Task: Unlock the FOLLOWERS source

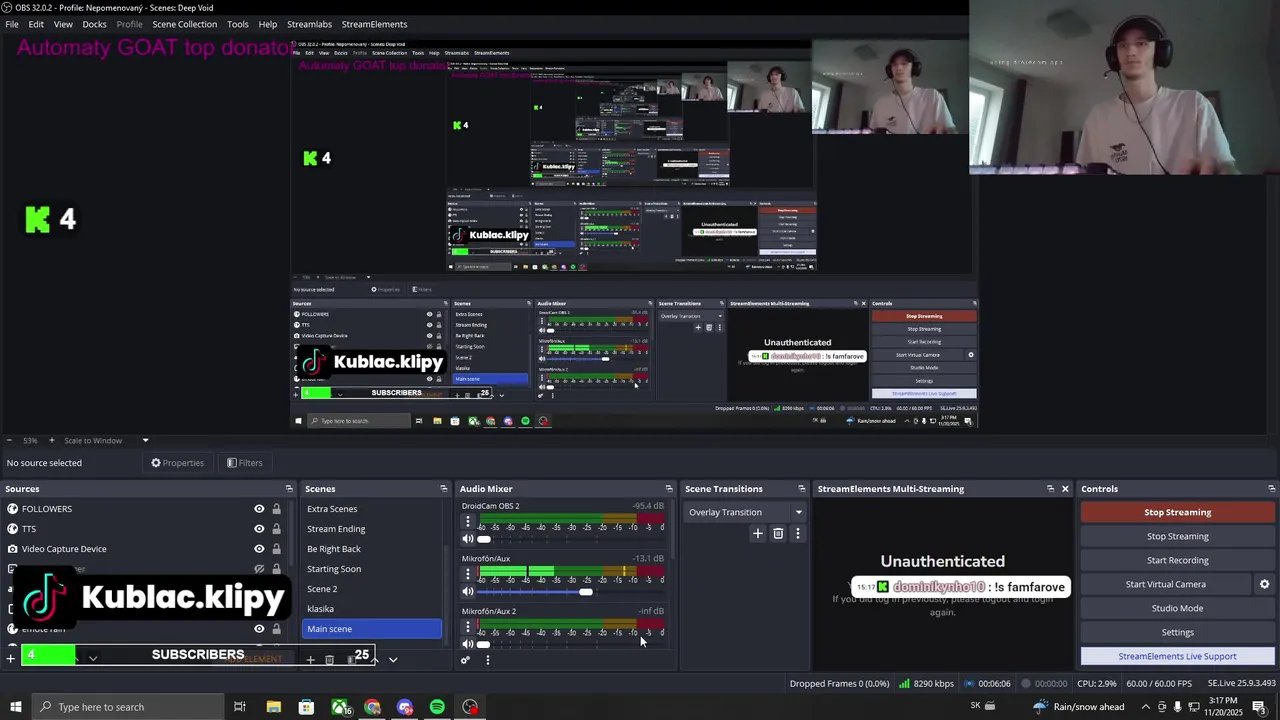Action: coord(277,509)
